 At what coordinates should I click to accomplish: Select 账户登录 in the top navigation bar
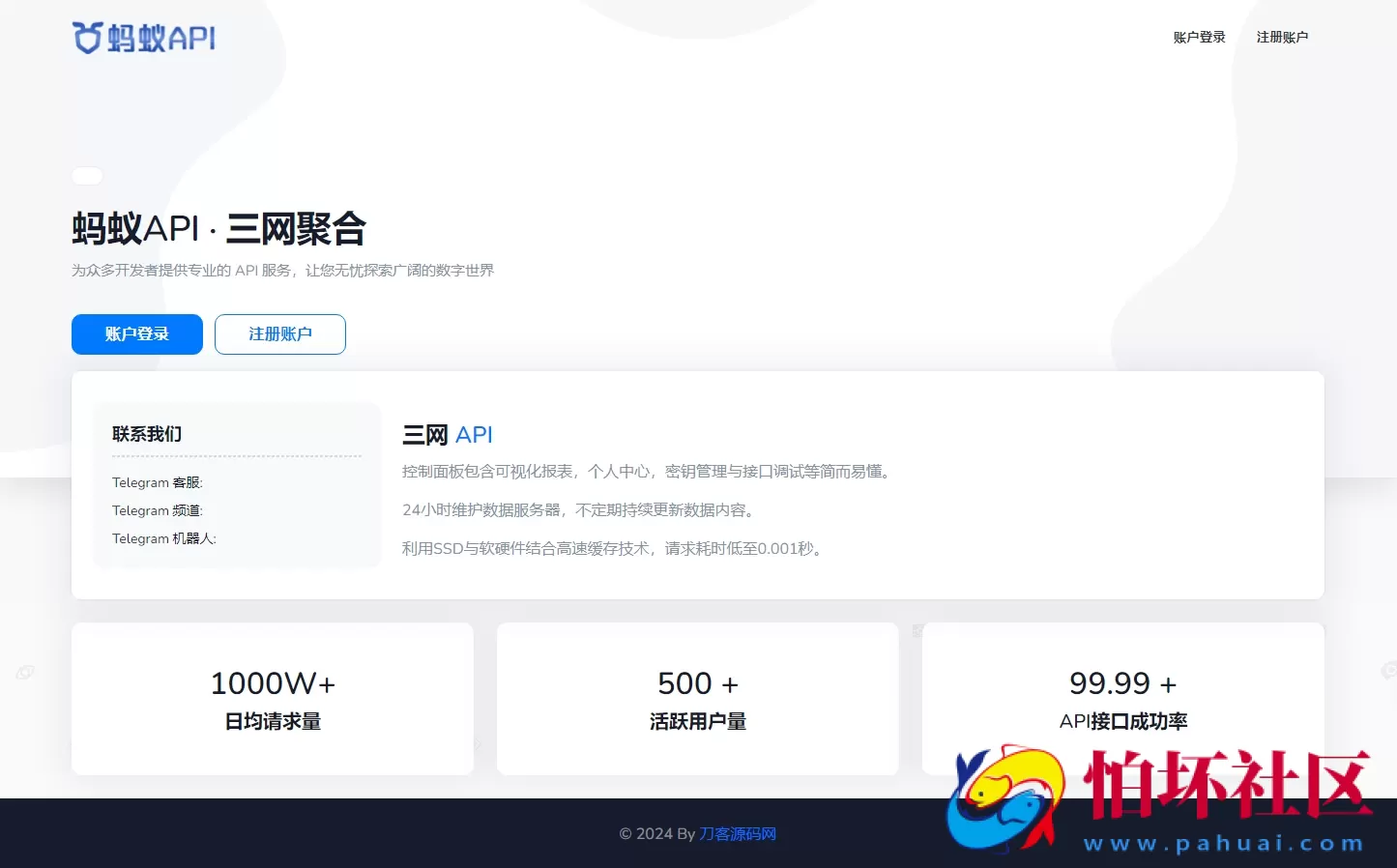click(1198, 37)
